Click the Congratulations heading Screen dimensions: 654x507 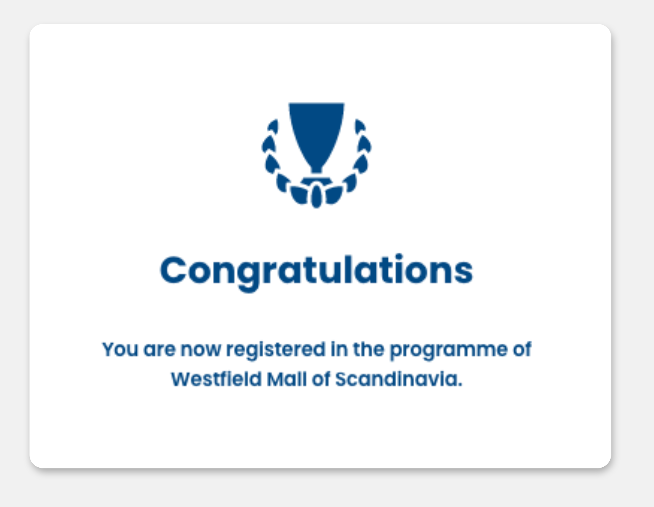tap(316, 270)
